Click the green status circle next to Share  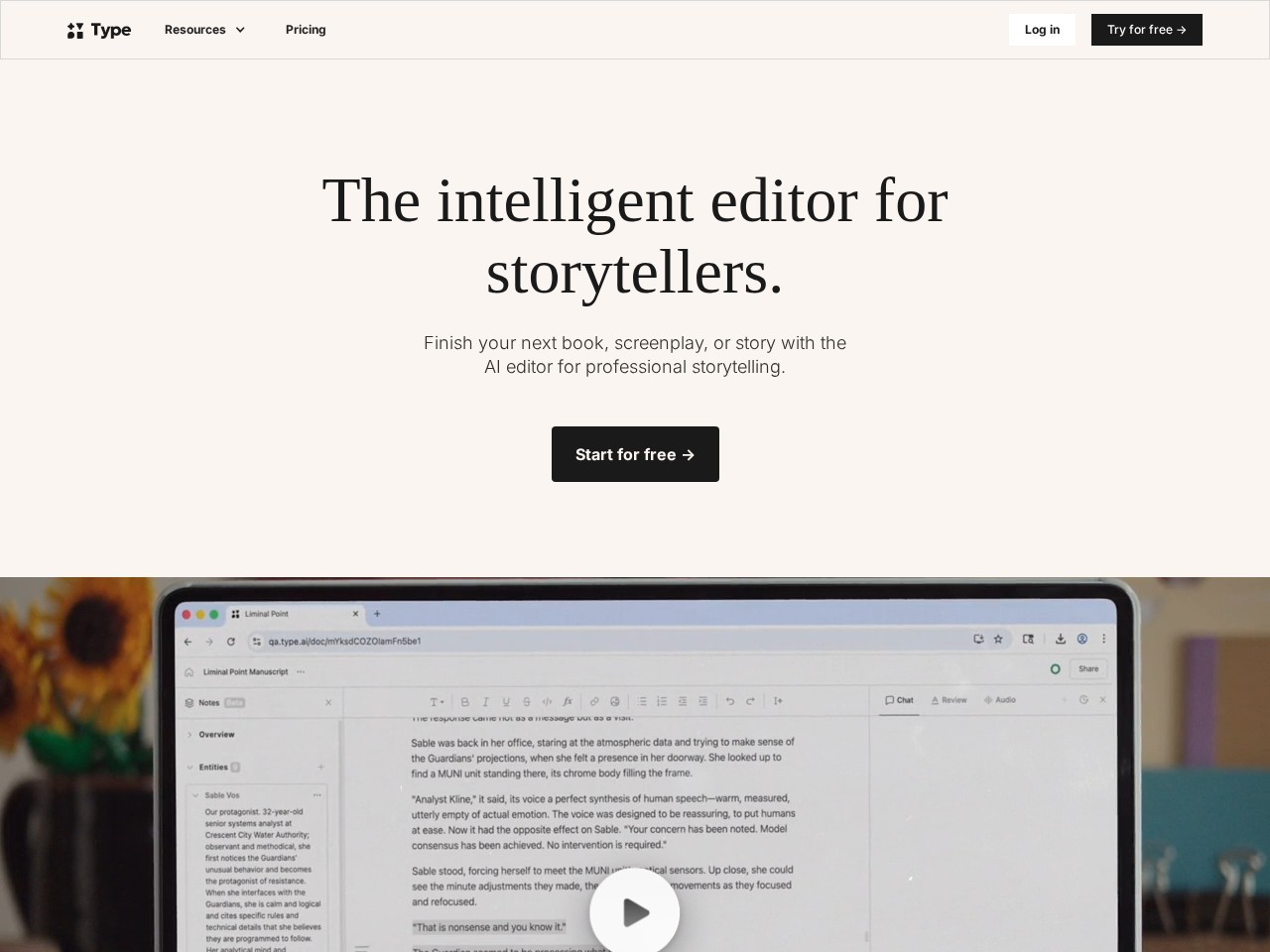[1055, 669]
